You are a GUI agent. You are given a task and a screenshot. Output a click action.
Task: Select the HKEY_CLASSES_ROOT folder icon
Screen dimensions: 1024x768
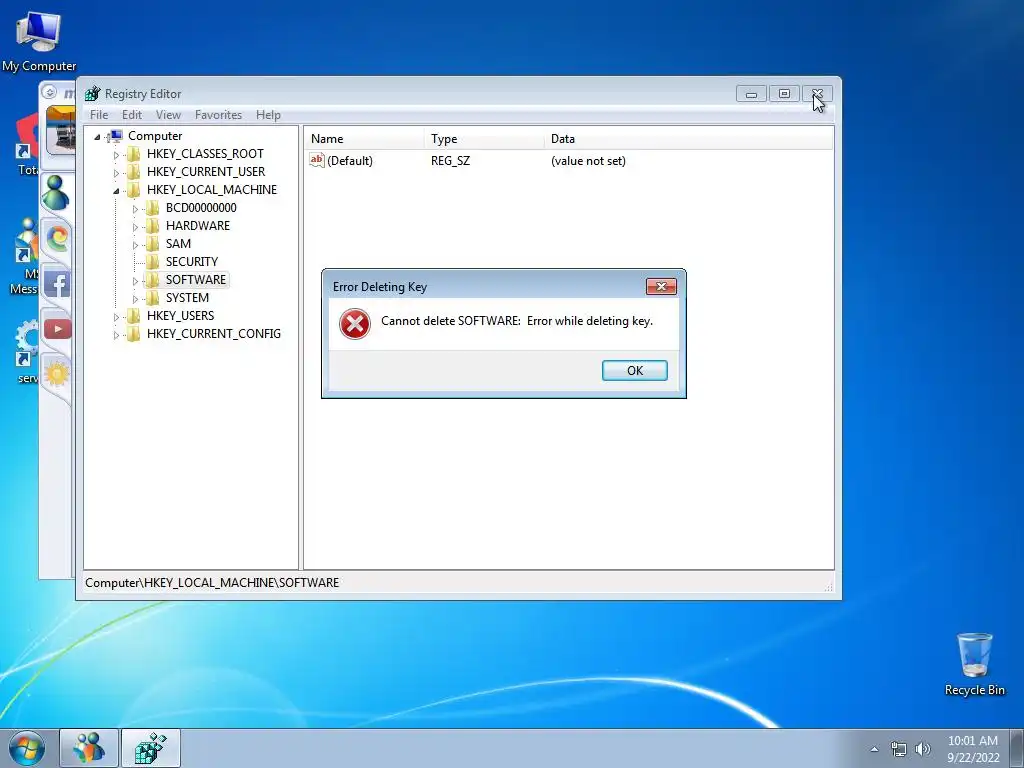[x=133, y=153]
